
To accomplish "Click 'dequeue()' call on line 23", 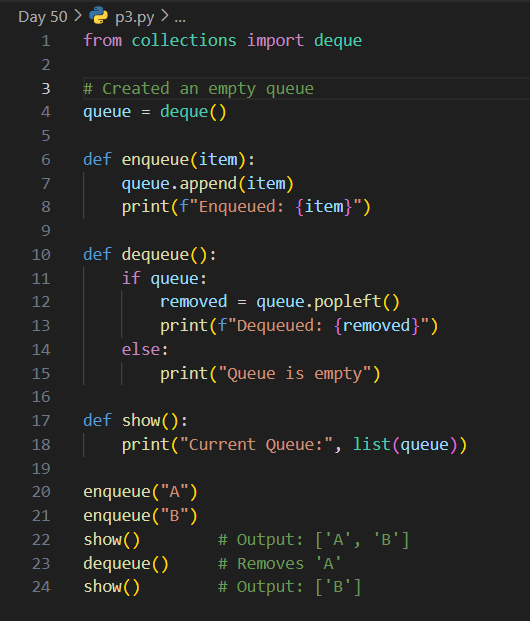I will tap(126, 563).
